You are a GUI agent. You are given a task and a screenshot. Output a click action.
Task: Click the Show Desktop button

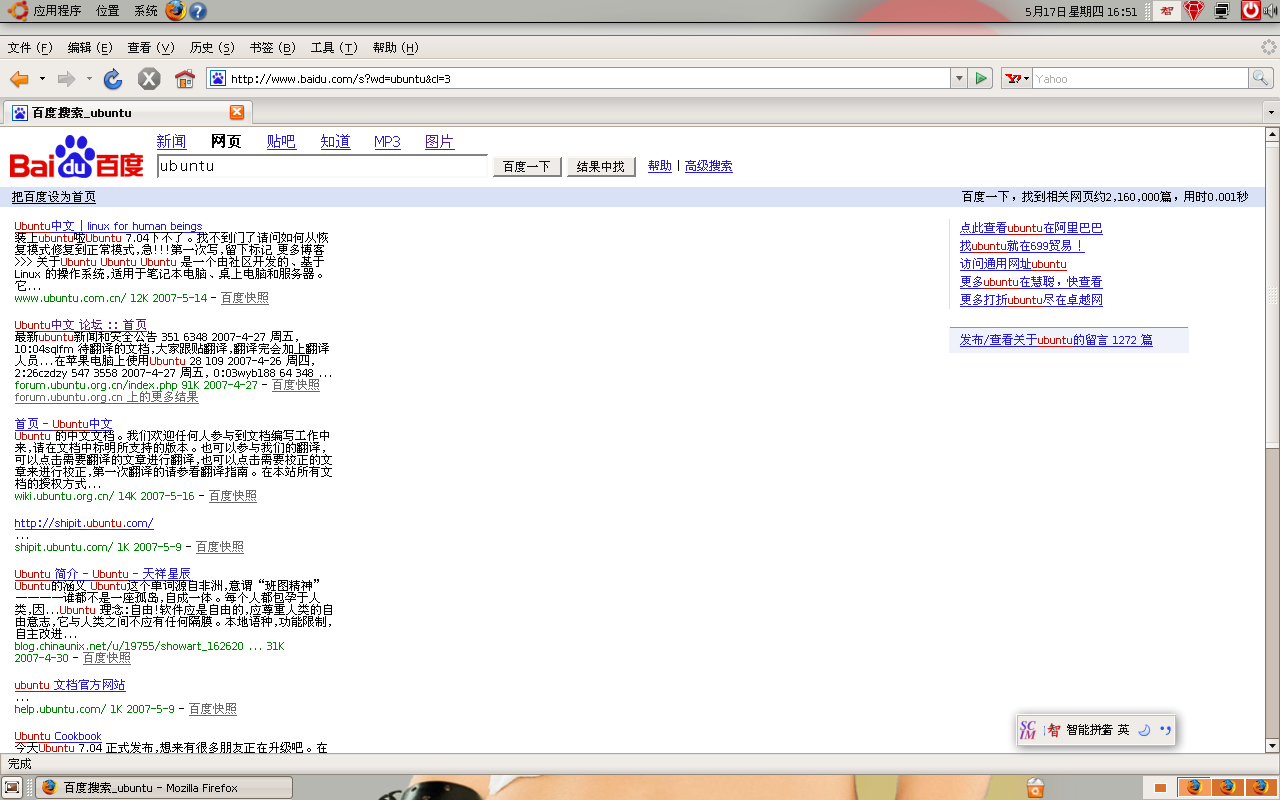11,788
